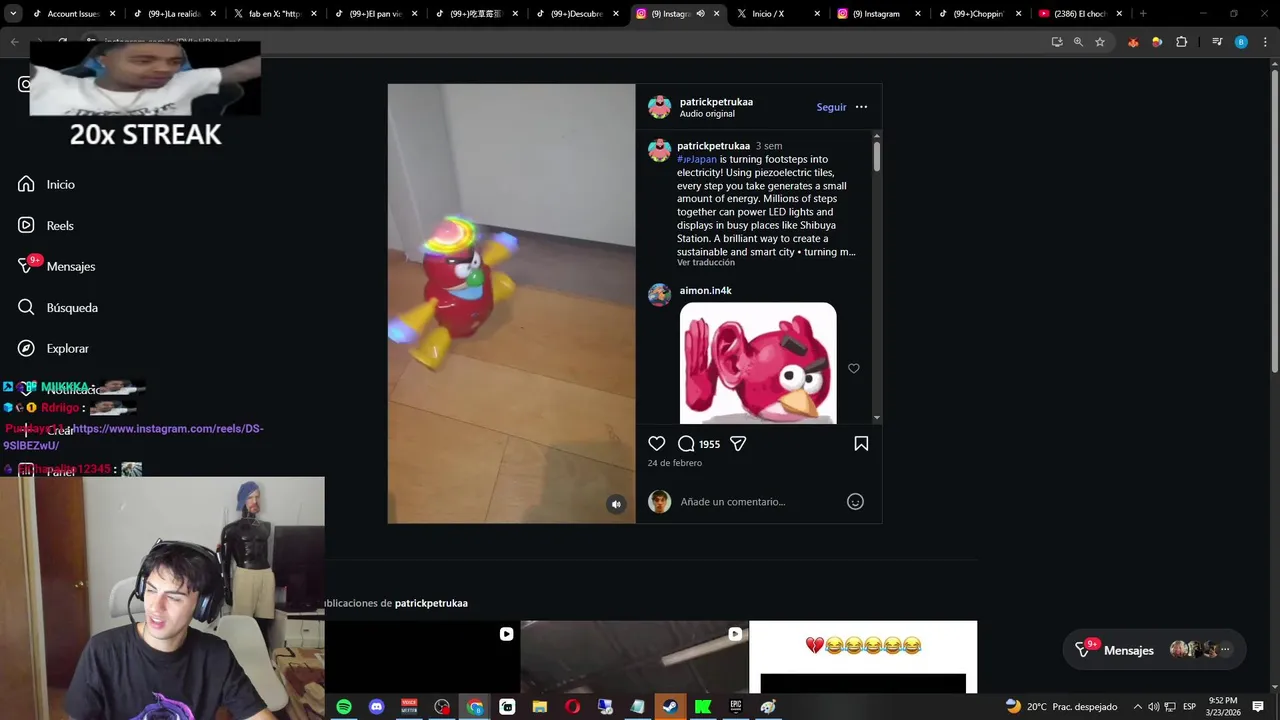Like the post with the heart icon
This screenshot has width=1280, height=720.
(657, 444)
